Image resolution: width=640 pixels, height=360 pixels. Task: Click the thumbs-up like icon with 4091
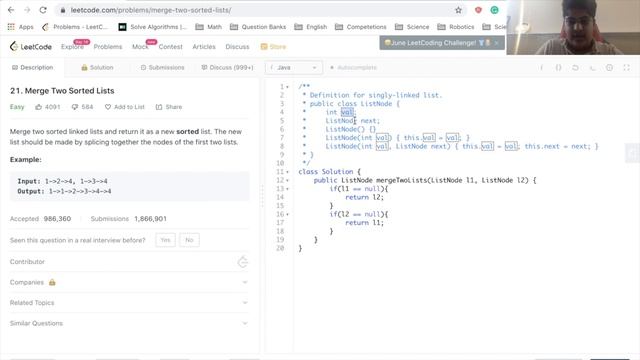tap(38, 107)
